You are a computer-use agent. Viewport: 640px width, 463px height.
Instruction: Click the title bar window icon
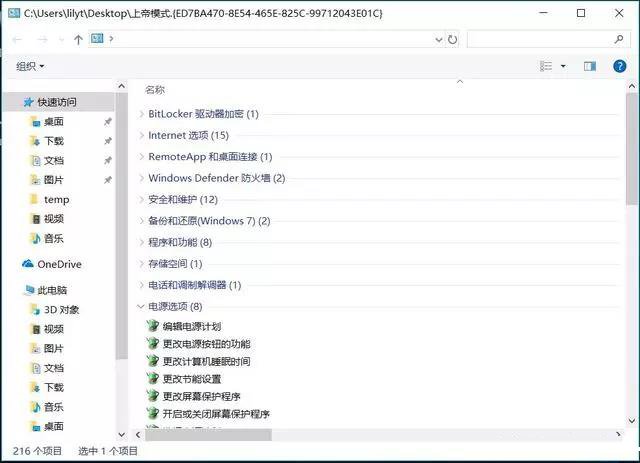click(14, 13)
